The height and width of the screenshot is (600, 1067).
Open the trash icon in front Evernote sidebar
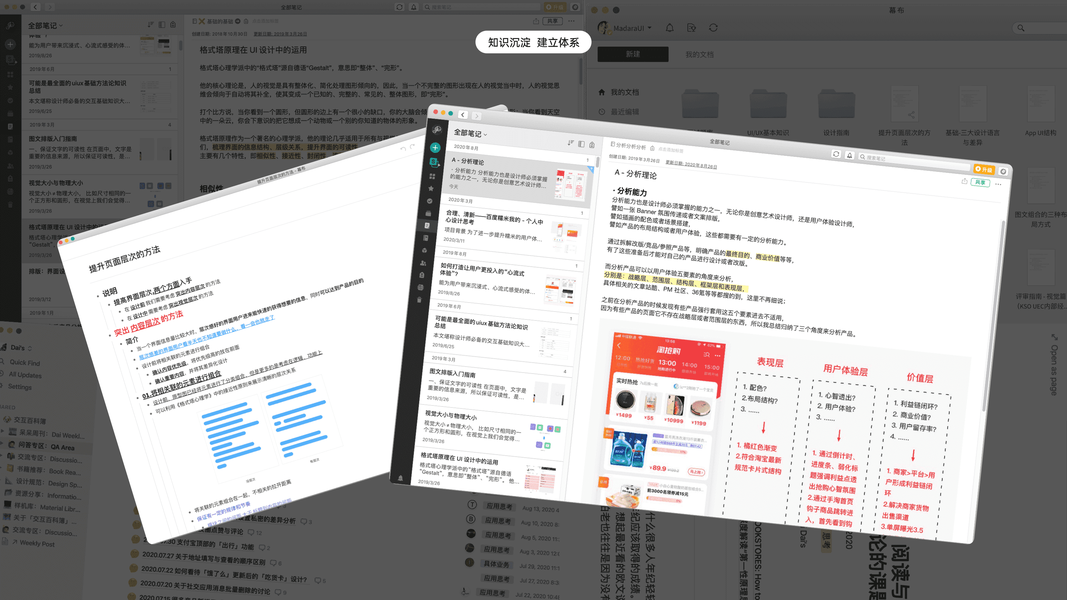pyautogui.click(x=419, y=299)
